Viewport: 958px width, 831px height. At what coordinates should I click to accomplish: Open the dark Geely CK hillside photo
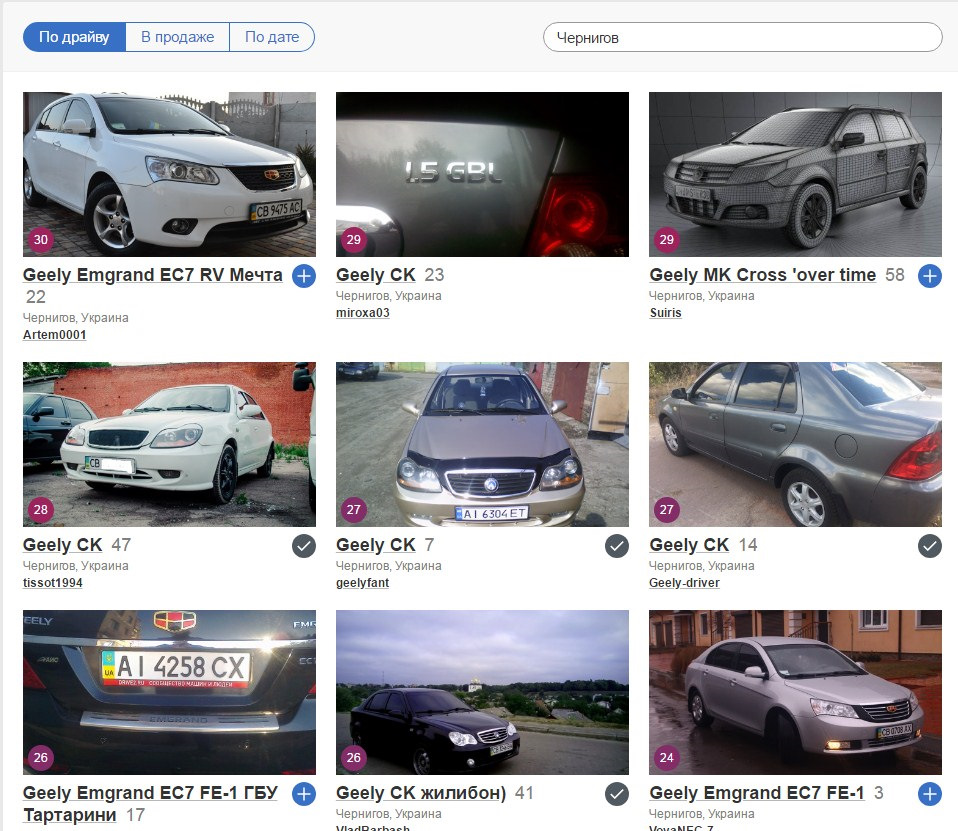coord(482,692)
